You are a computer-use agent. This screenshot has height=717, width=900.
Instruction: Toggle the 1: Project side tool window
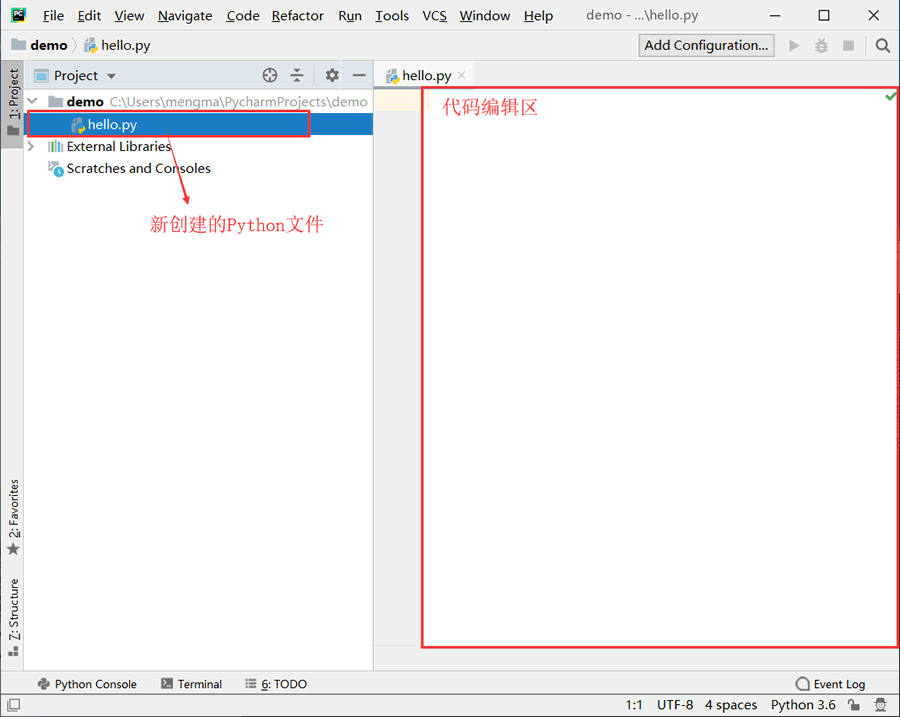coord(13,102)
